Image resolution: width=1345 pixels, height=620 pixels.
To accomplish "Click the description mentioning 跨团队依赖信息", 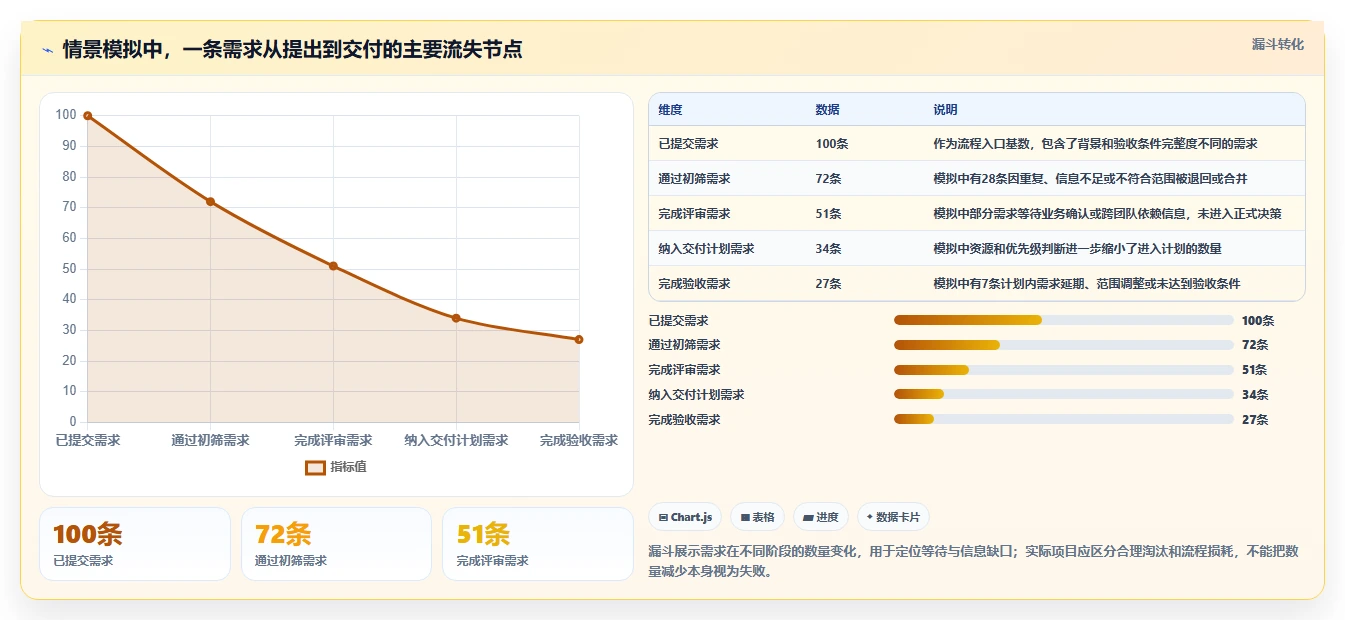I will [x=1107, y=213].
